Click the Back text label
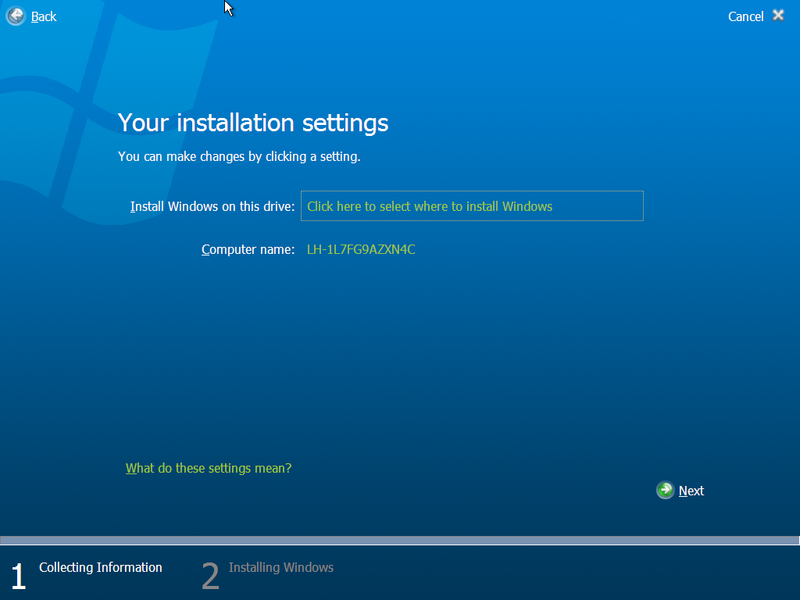The height and width of the screenshot is (600, 800). 43,17
